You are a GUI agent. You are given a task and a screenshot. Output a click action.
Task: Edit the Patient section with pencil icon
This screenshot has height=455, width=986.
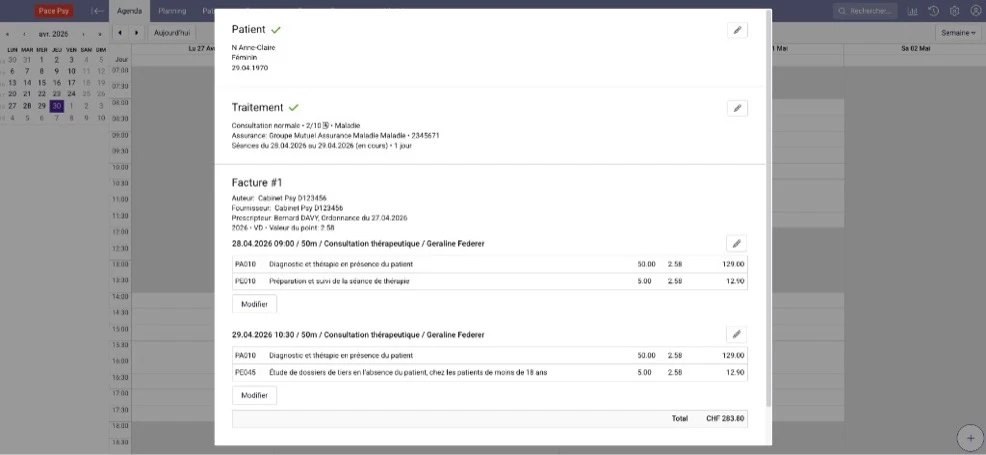point(737,30)
